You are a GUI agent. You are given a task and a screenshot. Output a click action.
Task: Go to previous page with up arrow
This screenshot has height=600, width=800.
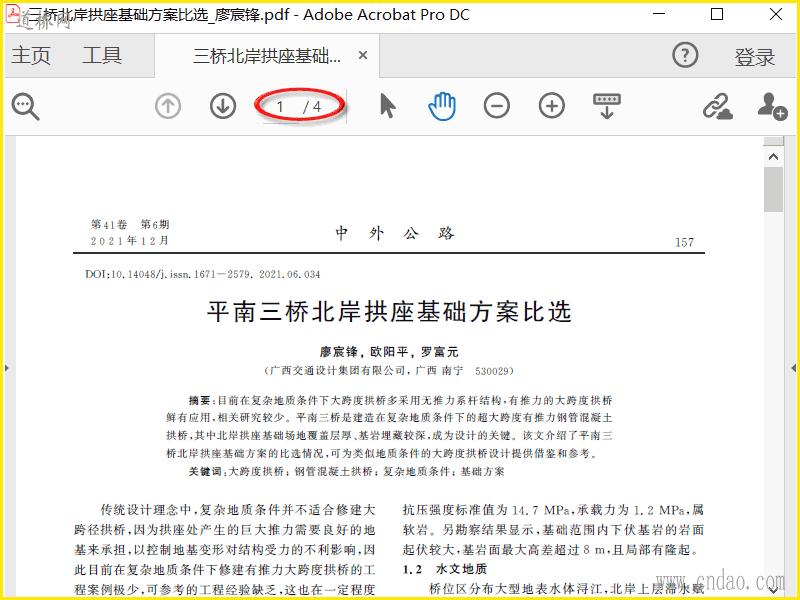pyautogui.click(x=168, y=106)
